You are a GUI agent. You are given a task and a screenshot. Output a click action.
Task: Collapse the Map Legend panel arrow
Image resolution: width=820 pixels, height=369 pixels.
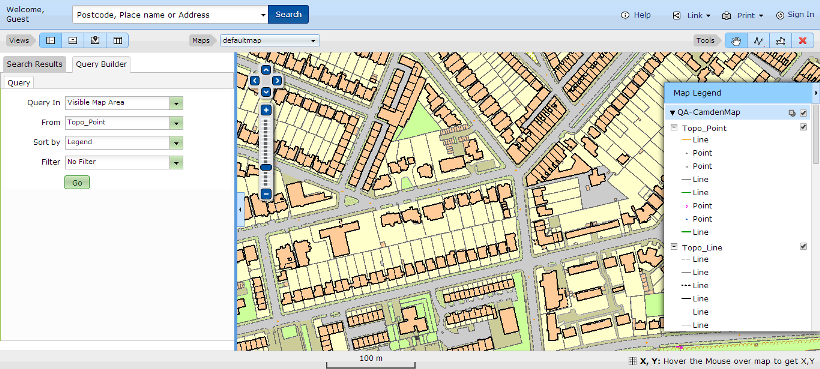tap(816, 93)
